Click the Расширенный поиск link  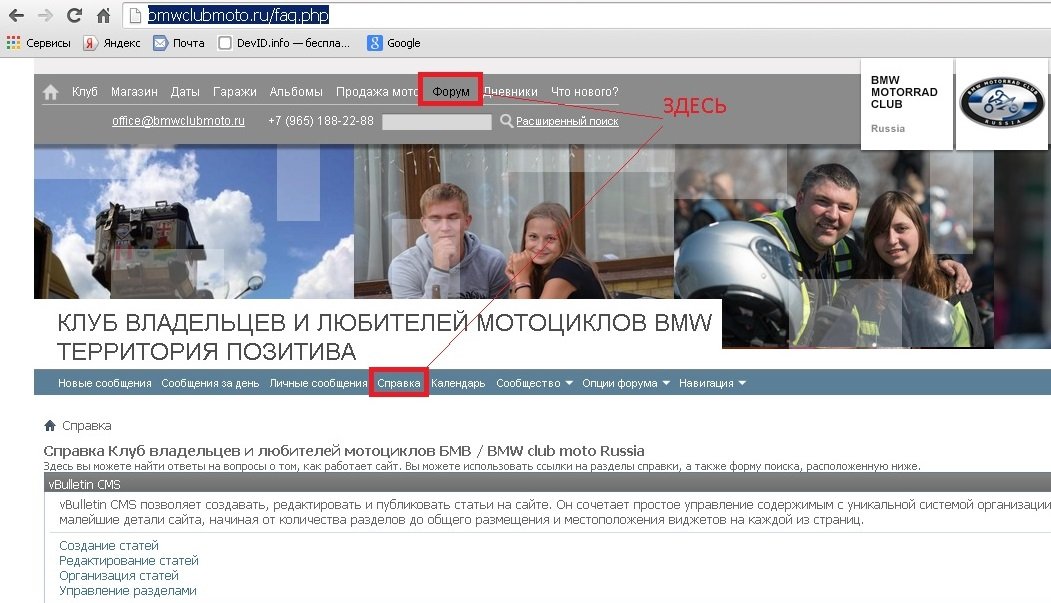(x=567, y=121)
